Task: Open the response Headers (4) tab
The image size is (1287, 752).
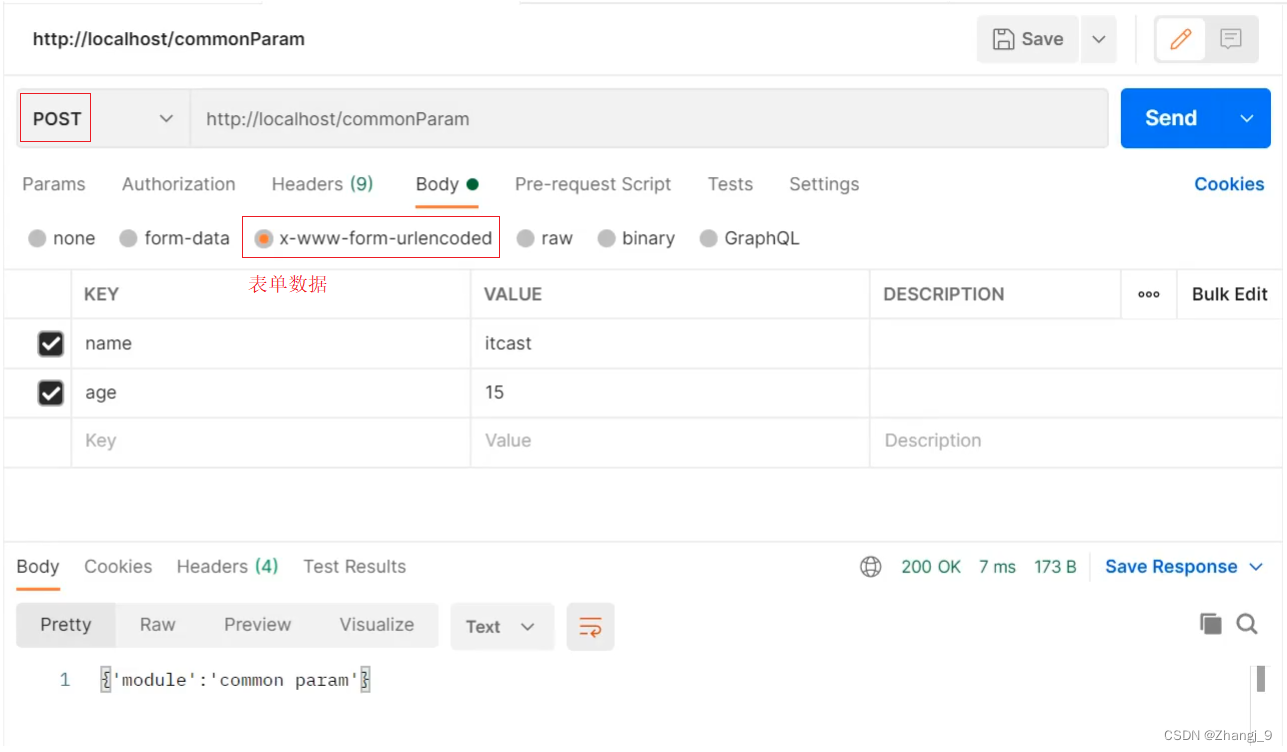Action: click(x=227, y=567)
